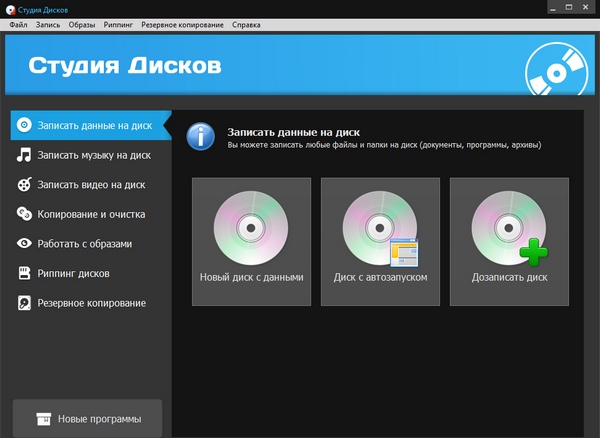600x438 pixels.
Task: Click the Риппинг дисков sidebar icon
Action: 24,273
